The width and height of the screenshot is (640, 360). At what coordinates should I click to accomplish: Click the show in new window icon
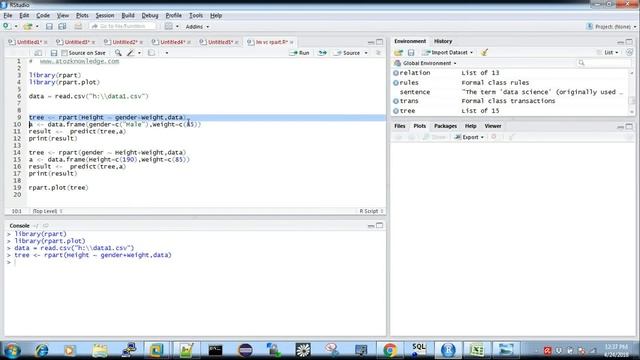(x=38, y=53)
